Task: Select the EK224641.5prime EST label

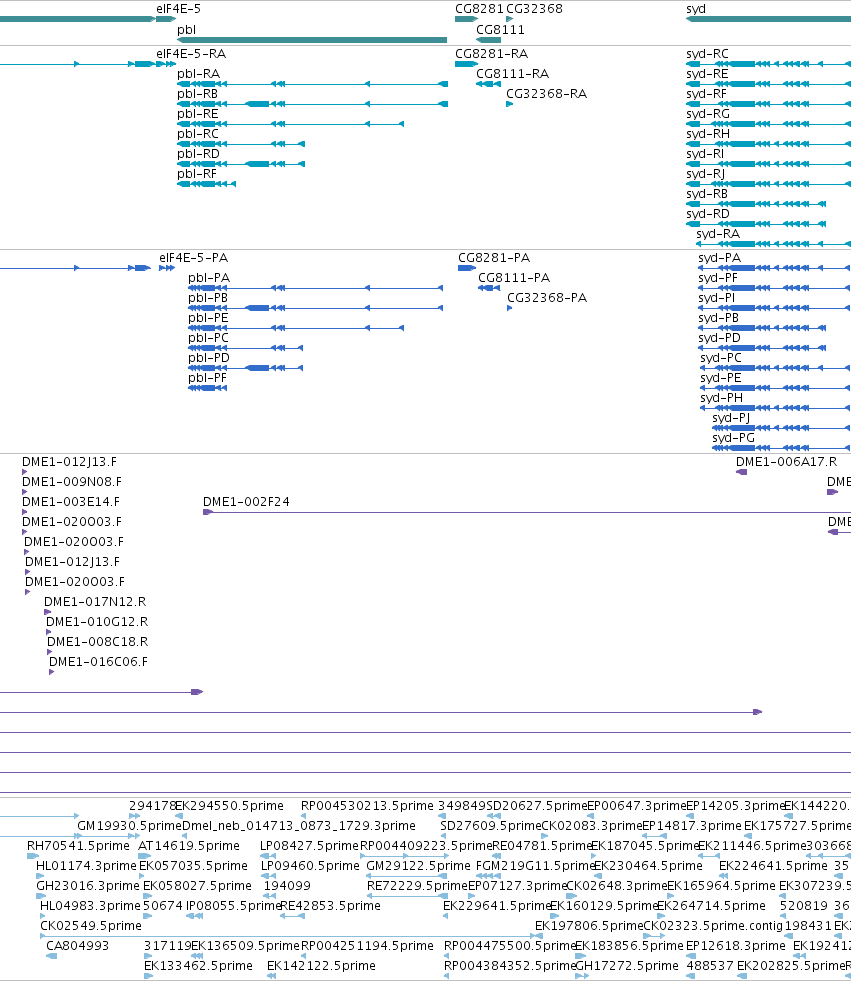Action: click(x=773, y=866)
